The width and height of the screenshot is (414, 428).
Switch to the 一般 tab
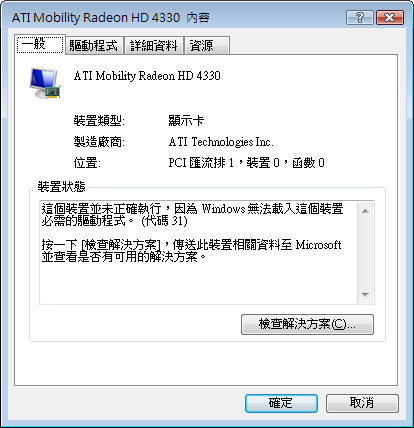[40, 44]
